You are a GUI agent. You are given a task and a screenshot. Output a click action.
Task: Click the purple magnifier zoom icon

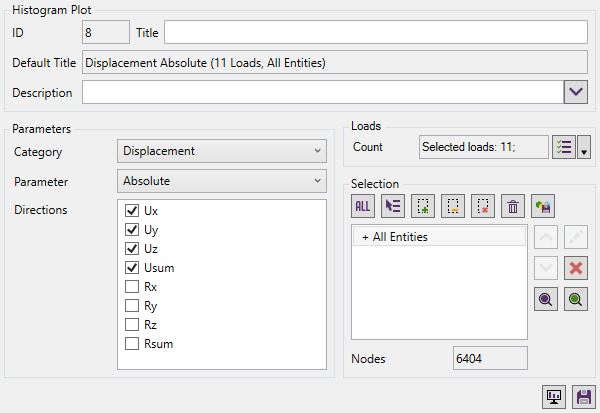(x=545, y=299)
